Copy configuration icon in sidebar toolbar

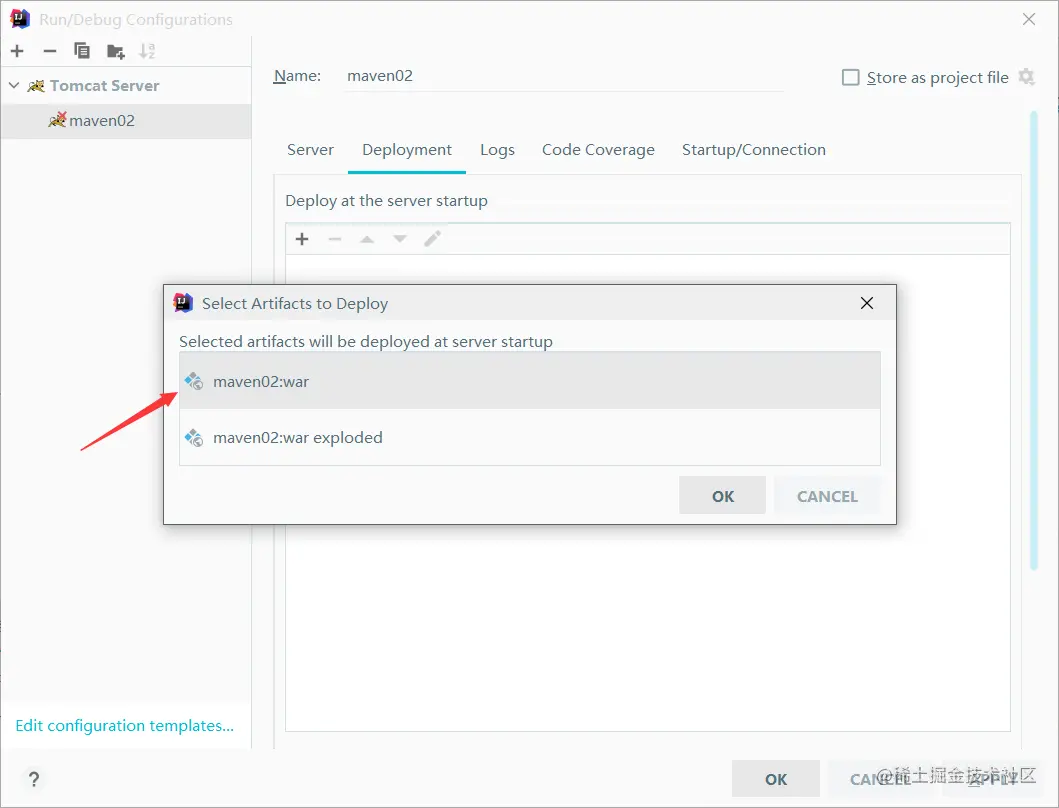coord(82,51)
